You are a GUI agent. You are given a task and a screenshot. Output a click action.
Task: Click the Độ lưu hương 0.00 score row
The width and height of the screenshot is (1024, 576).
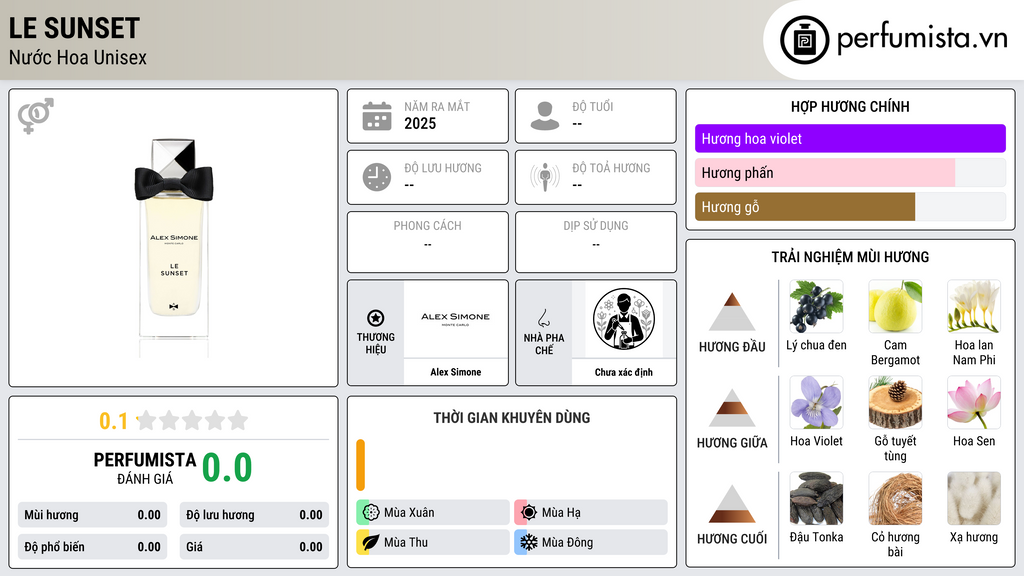(254, 515)
